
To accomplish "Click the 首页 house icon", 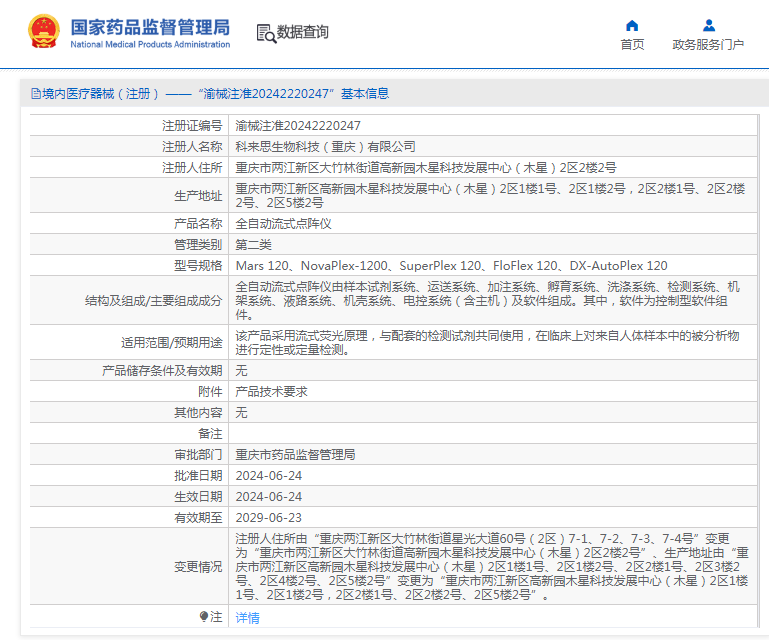I will pyautogui.click(x=632, y=26).
